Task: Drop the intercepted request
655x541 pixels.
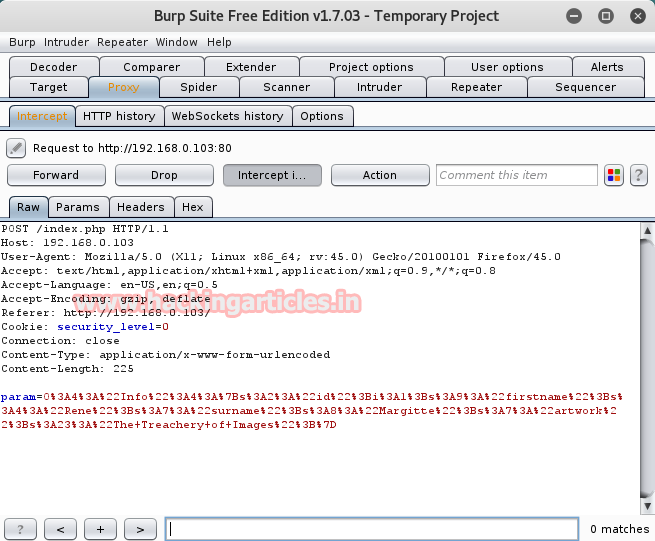Action: coord(164,175)
